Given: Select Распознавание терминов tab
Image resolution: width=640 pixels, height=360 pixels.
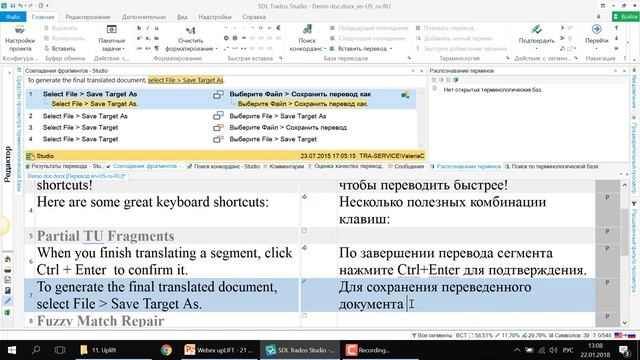Looking at the screenshot, I should click(x=465, y=167).
